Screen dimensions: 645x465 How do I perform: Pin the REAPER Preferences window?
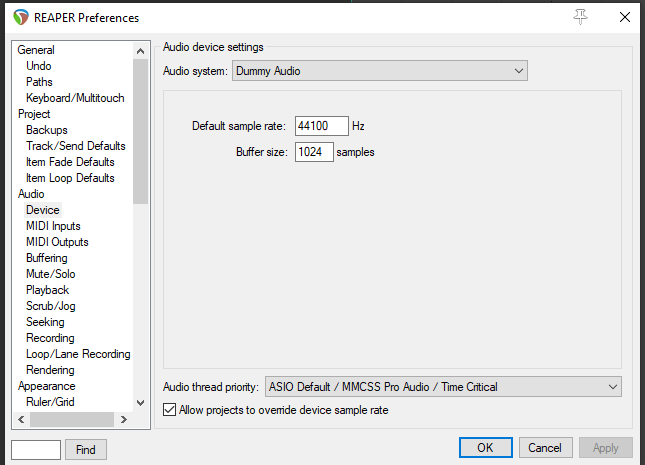pyautogui.click(x=579, y=17)
